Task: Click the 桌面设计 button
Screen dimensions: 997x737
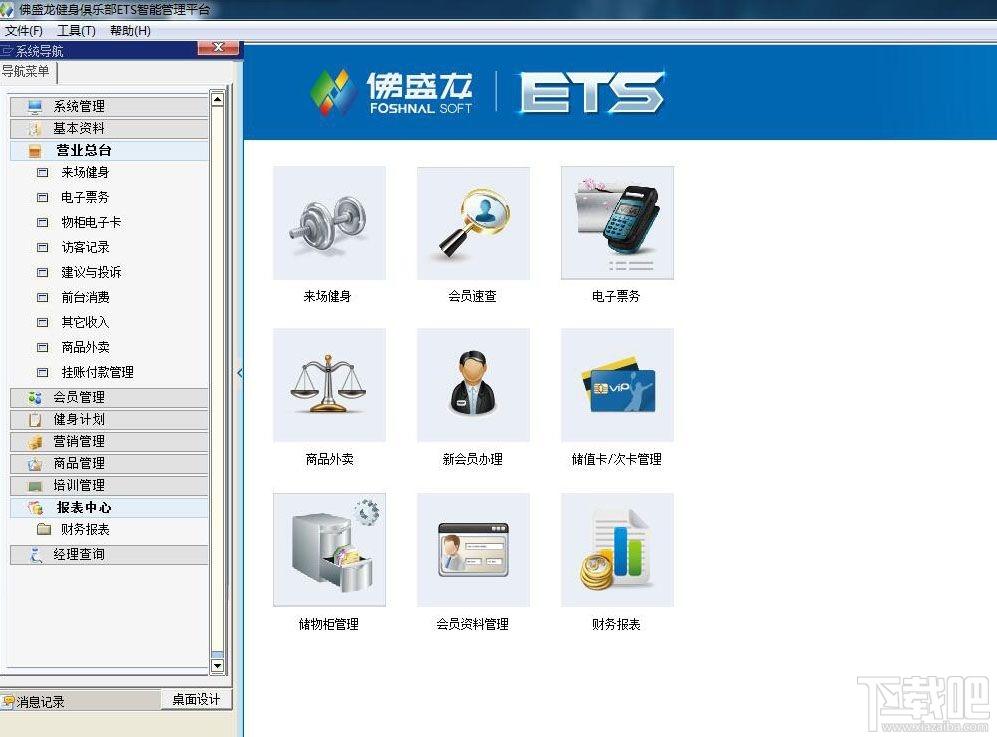Action: [x=196, y=699]
